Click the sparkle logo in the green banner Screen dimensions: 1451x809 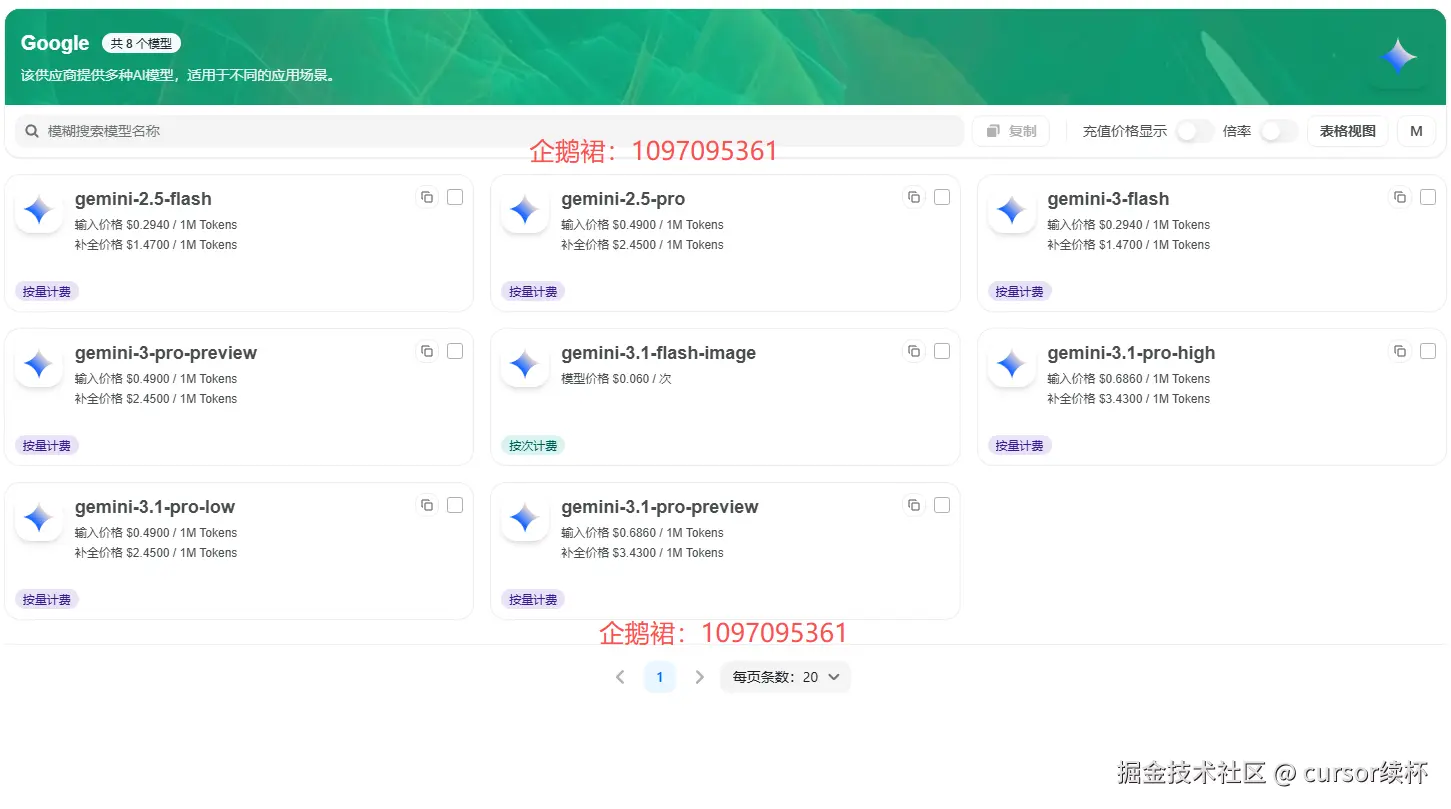(x=1397, y=56)
